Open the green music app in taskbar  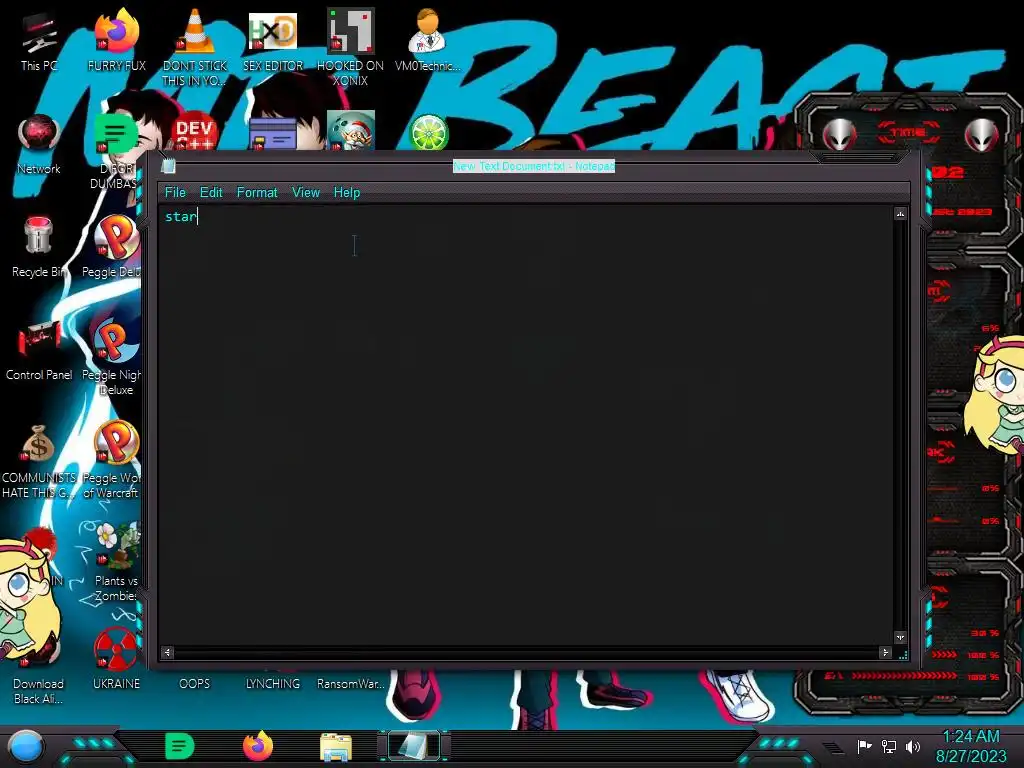(x=180, y=746)
